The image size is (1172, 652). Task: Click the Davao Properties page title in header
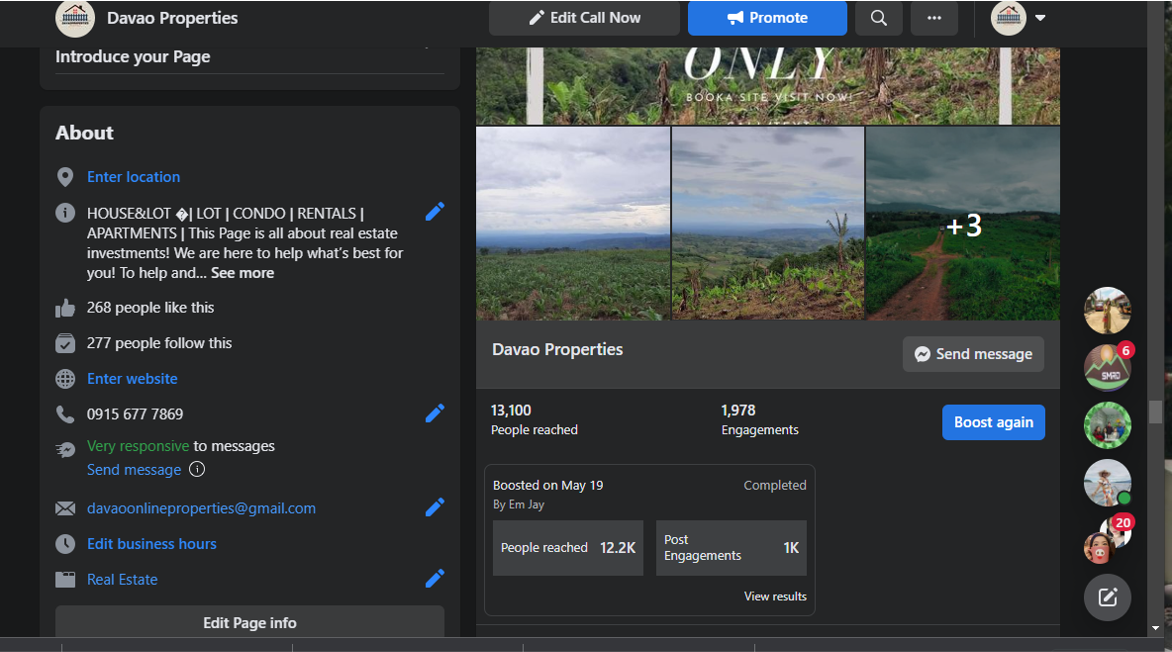click(x=172, y=18)
